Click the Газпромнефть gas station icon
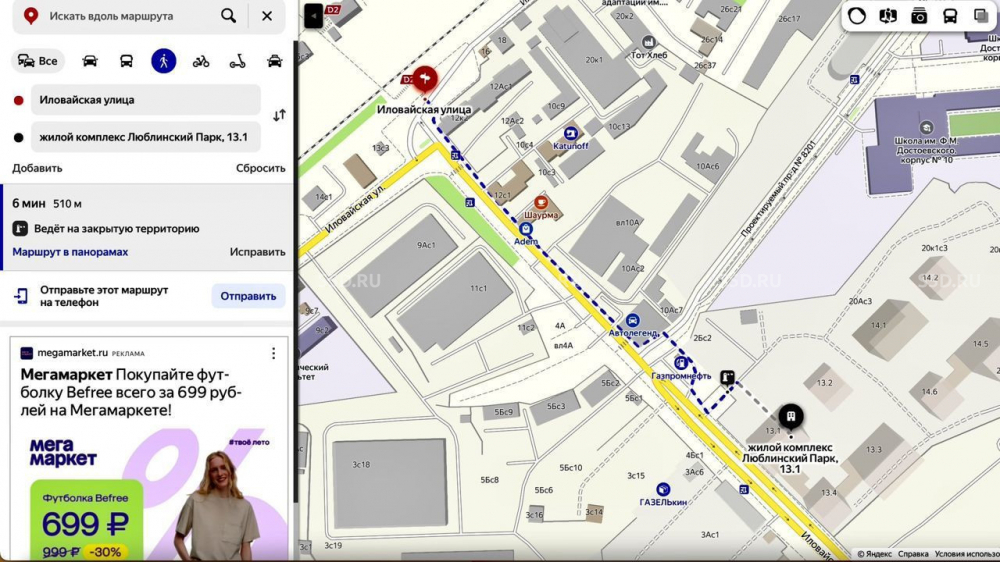Viewport: 1000px width, 562px height. pyautogui.click(x=680, y=363)
